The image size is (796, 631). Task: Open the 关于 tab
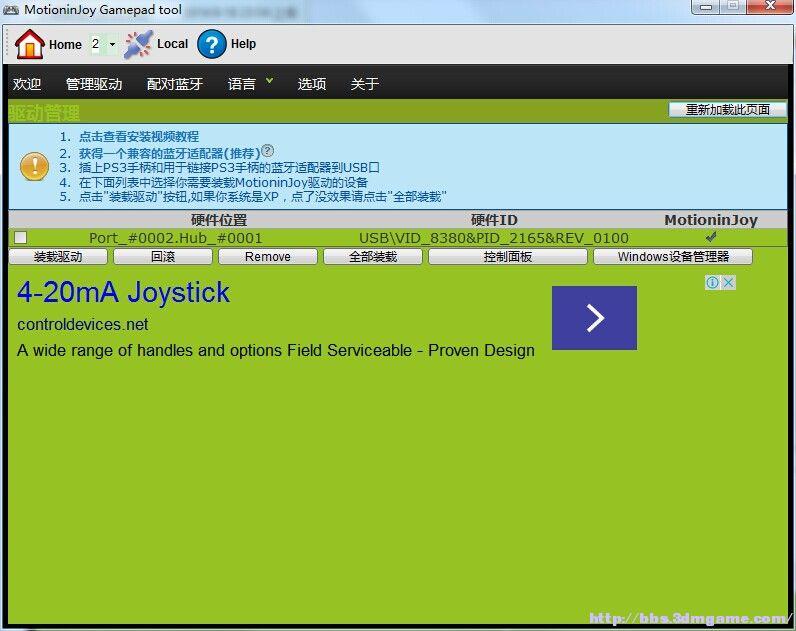[364, 84]
